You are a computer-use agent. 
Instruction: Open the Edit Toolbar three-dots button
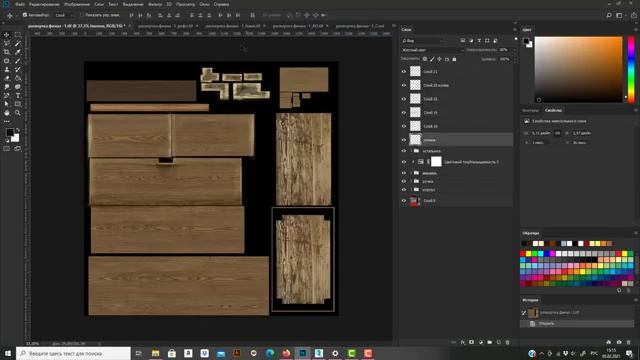[7, 121]
